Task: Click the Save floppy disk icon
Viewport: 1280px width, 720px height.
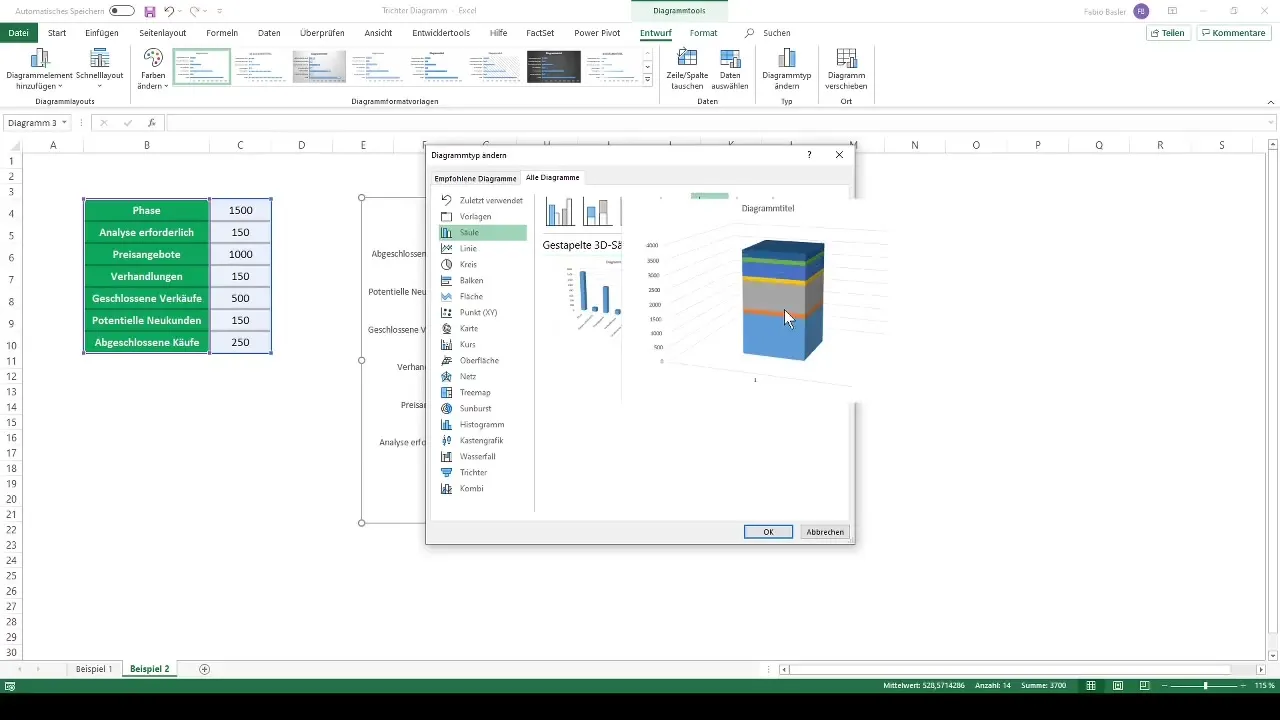Action: point(150,11)
